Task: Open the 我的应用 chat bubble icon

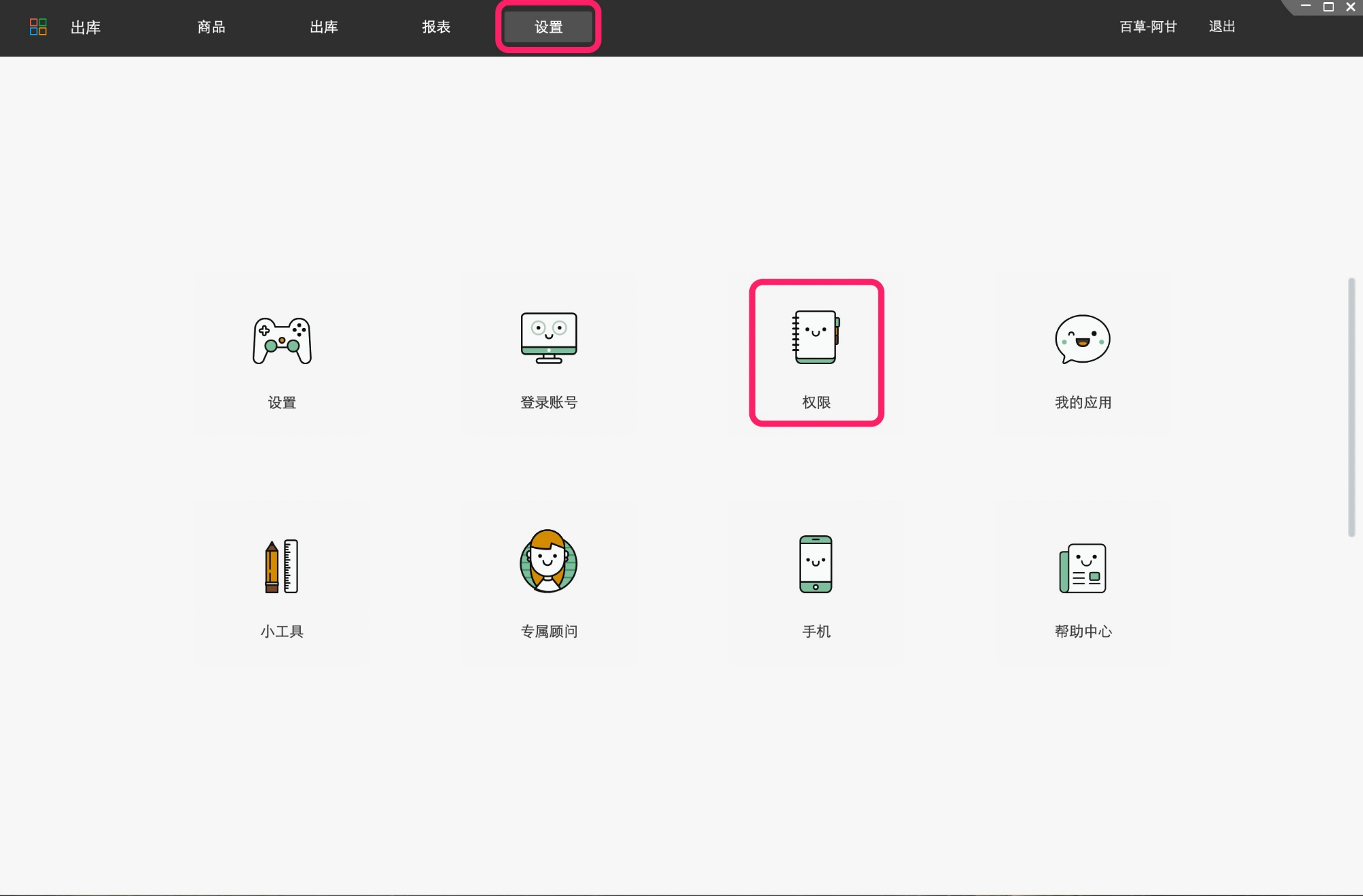Action: pos(1083,339)
